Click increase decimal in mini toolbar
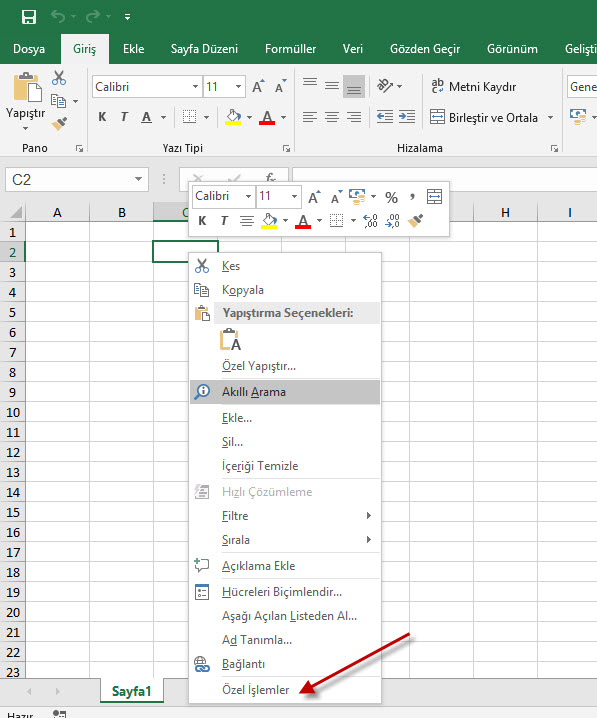Image resolution: width=597 pixels, height=718 pixels. (370, 221)
